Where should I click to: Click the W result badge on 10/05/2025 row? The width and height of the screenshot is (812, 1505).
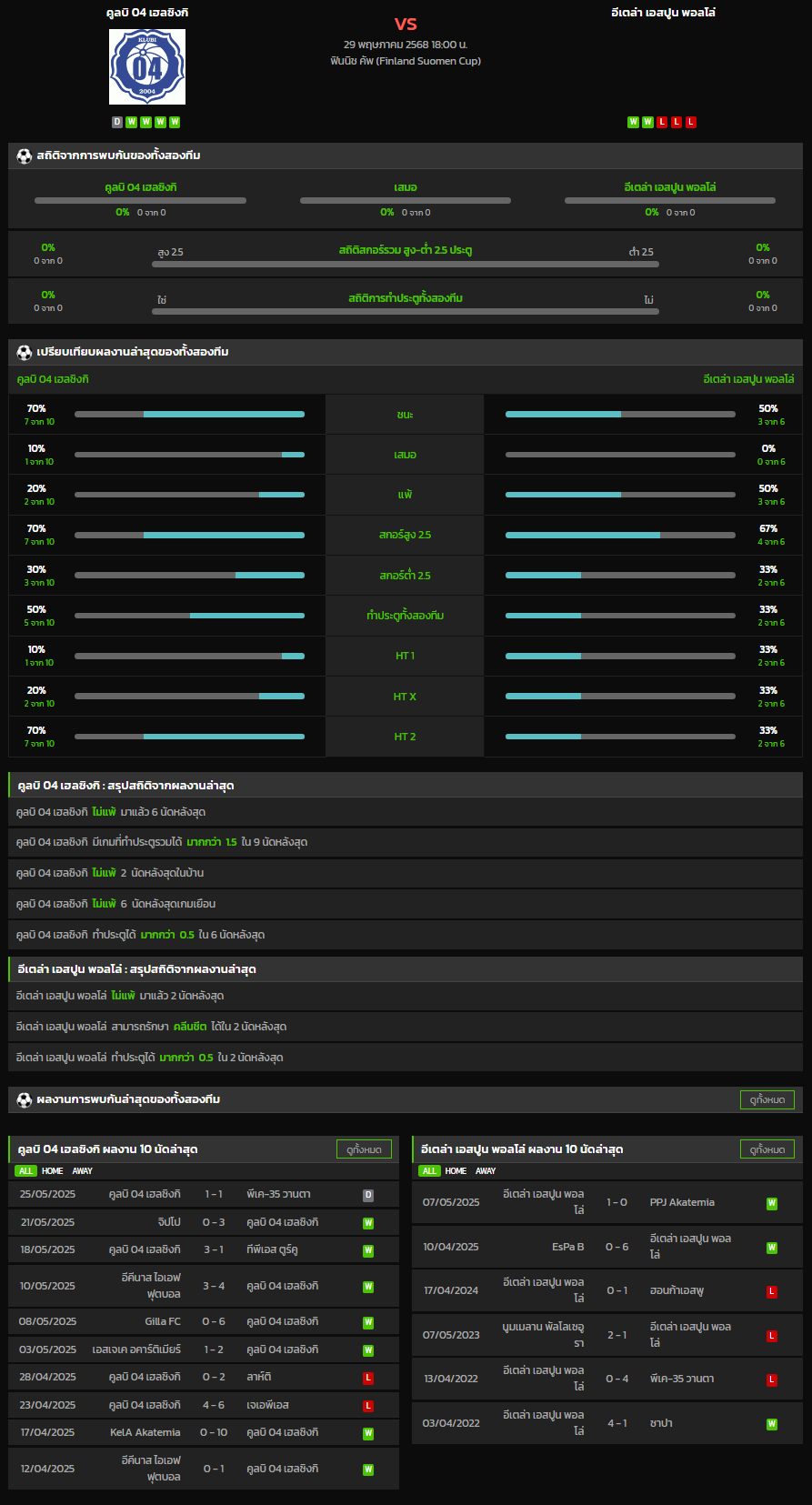click(x=368, y=1287)
